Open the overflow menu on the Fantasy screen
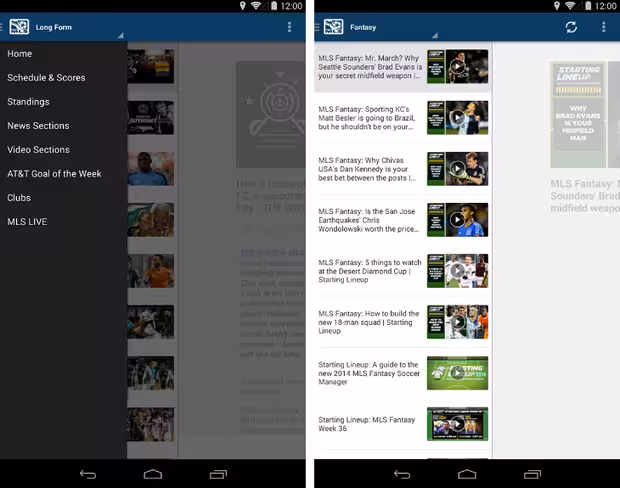The height and width of the screenshot is (488, 620). click(x=603, y=27)
